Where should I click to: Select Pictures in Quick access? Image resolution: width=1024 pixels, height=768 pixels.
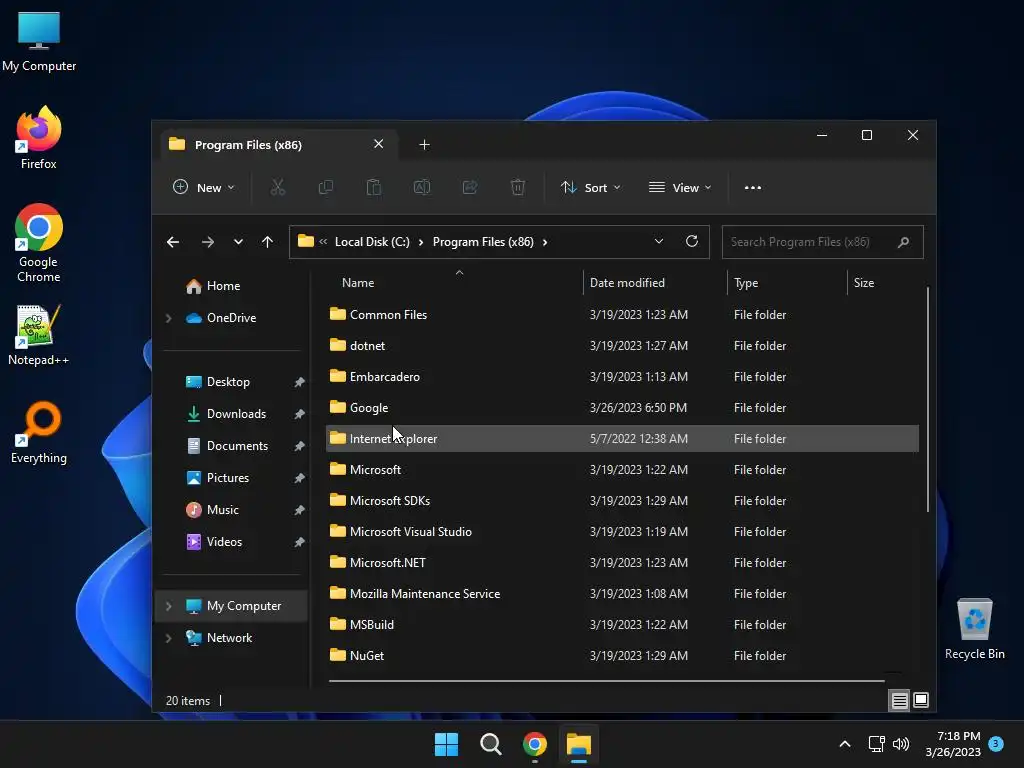(x=217, y=478)
